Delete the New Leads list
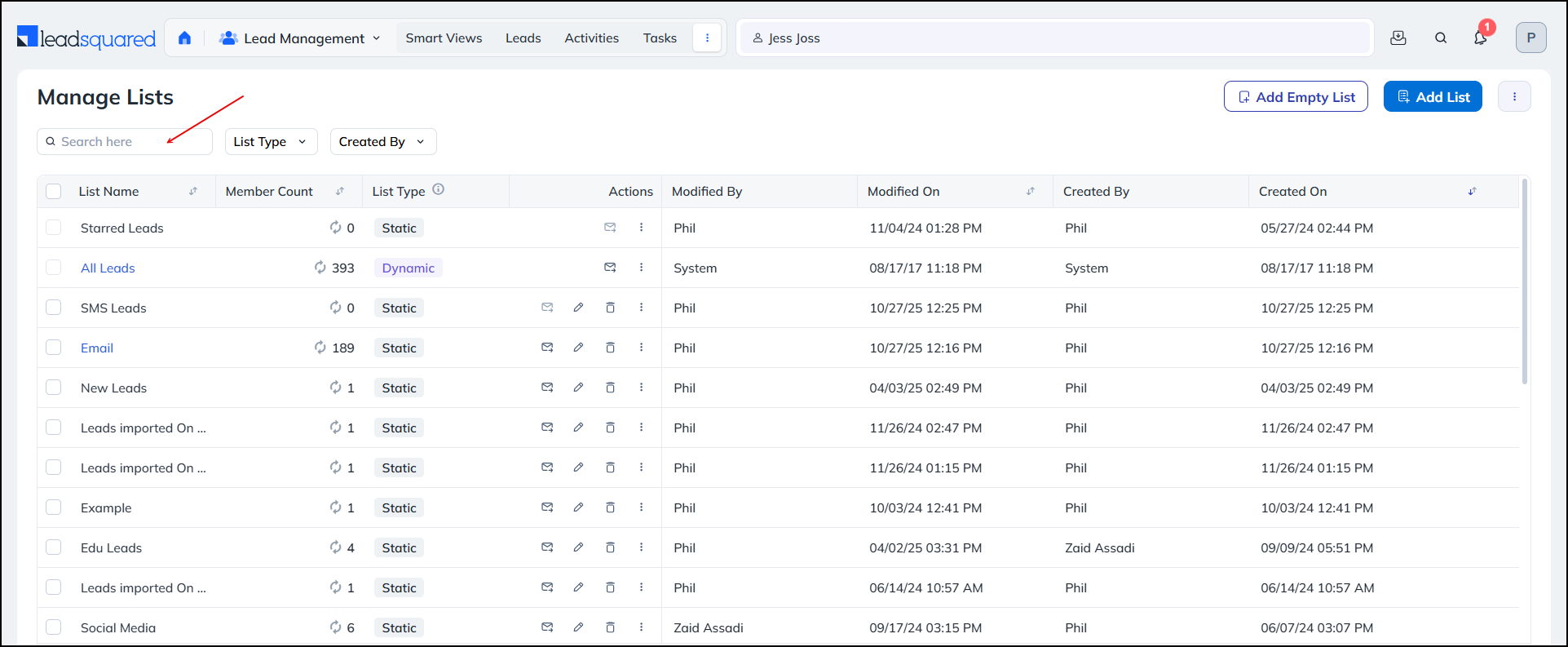 click(610, 388)
